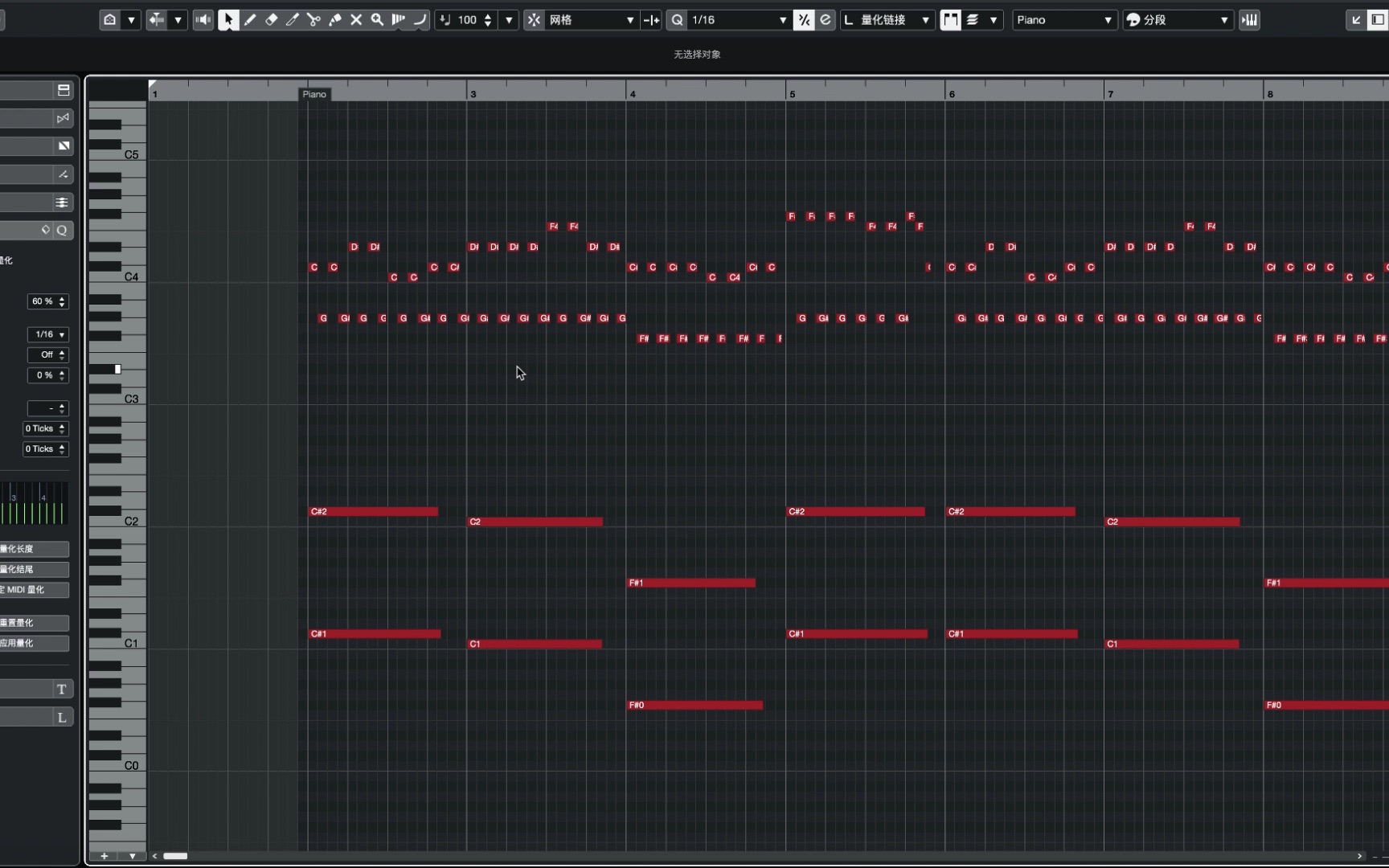Click the horizontal scrollbar thumb at the bottom
This screenshot has height=868, width=1389.
[x=175, y=856]
